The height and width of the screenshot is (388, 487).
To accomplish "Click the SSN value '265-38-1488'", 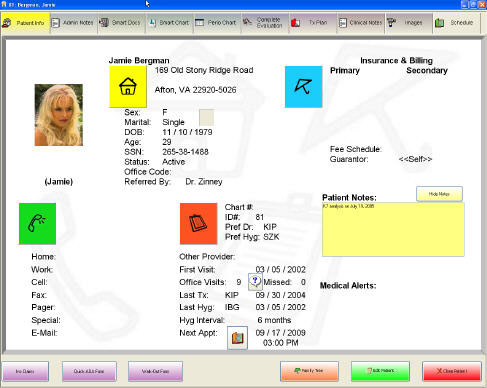I will click(x=185, y=152).
